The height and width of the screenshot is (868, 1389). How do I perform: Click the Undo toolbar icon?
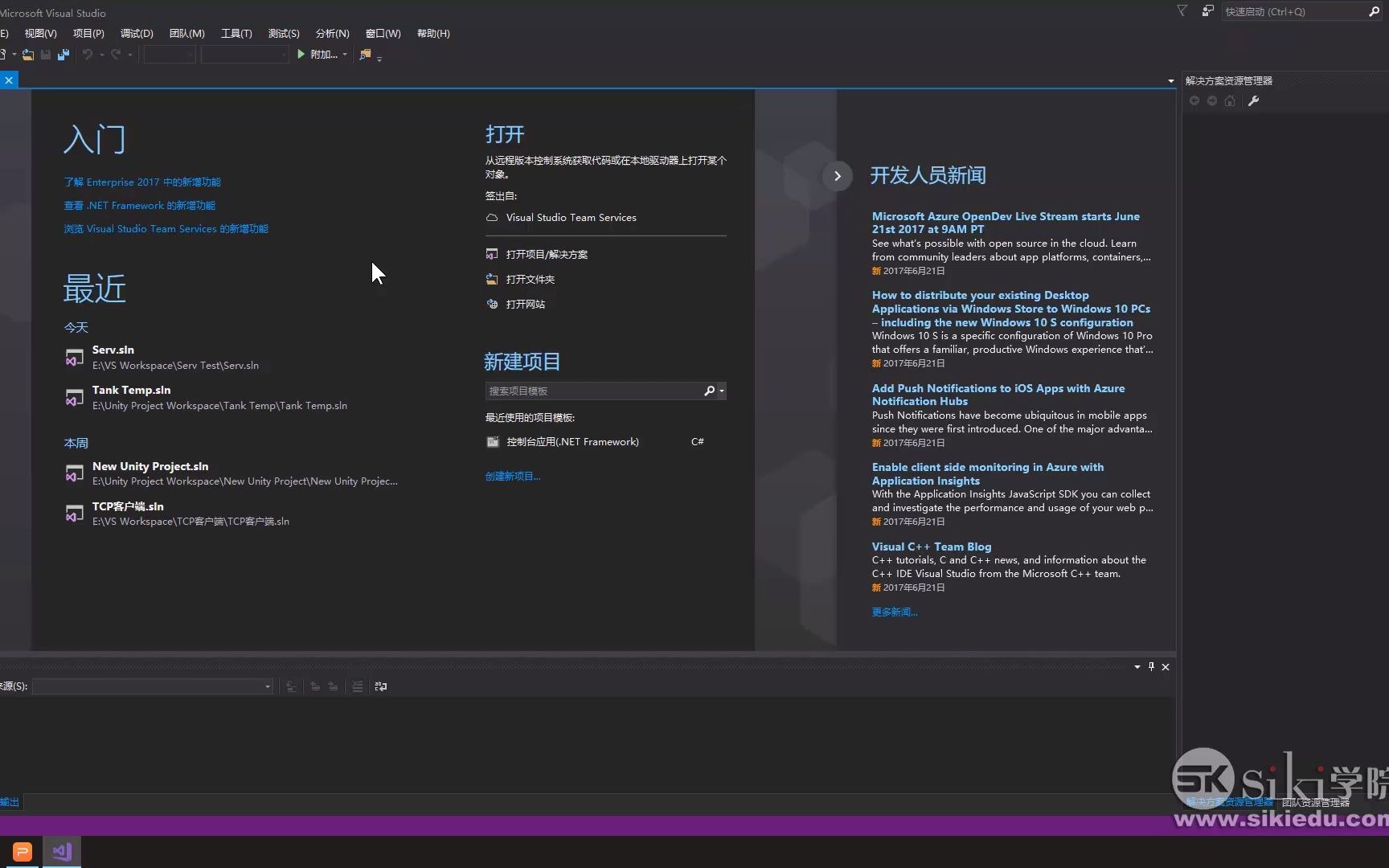click(87, 55)
